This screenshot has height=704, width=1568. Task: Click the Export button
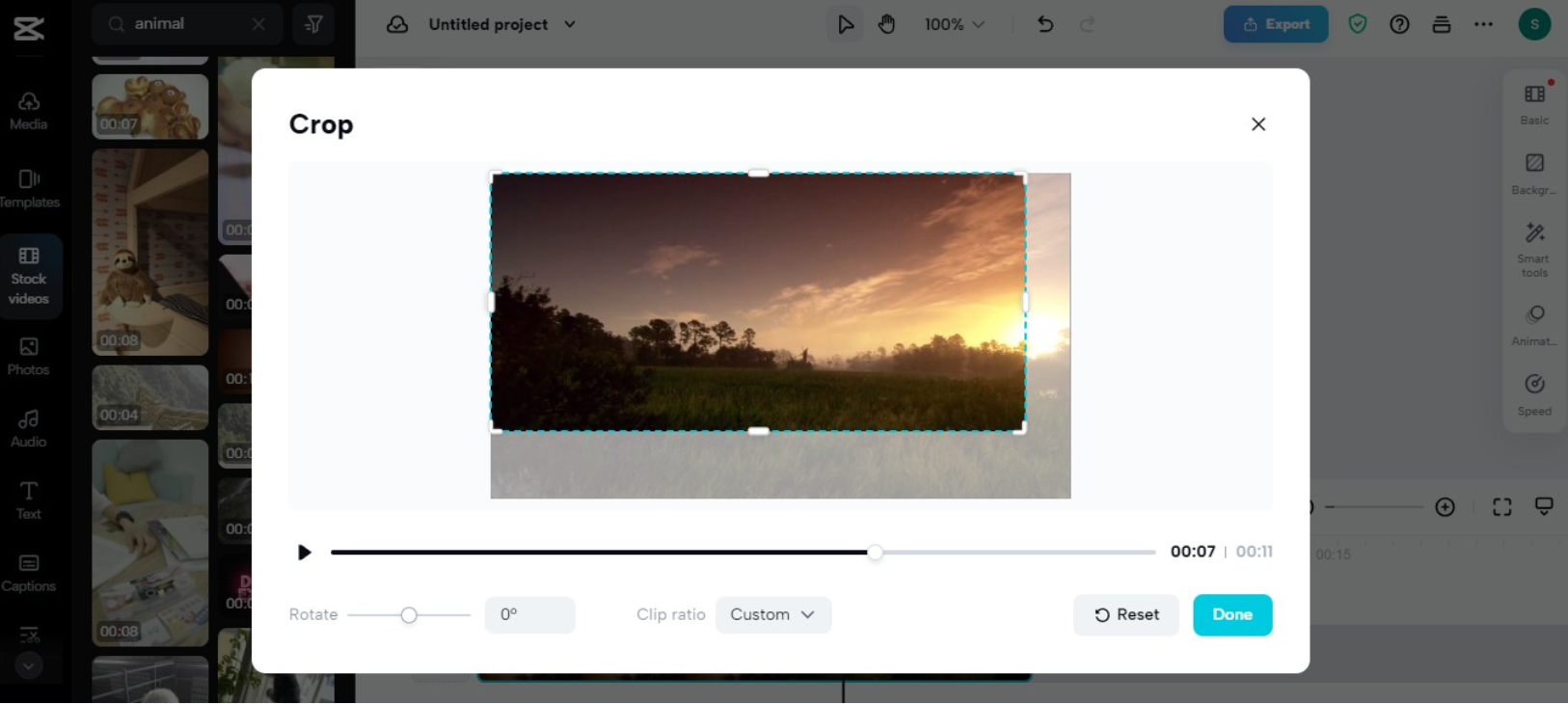(x=1276, y=24)
